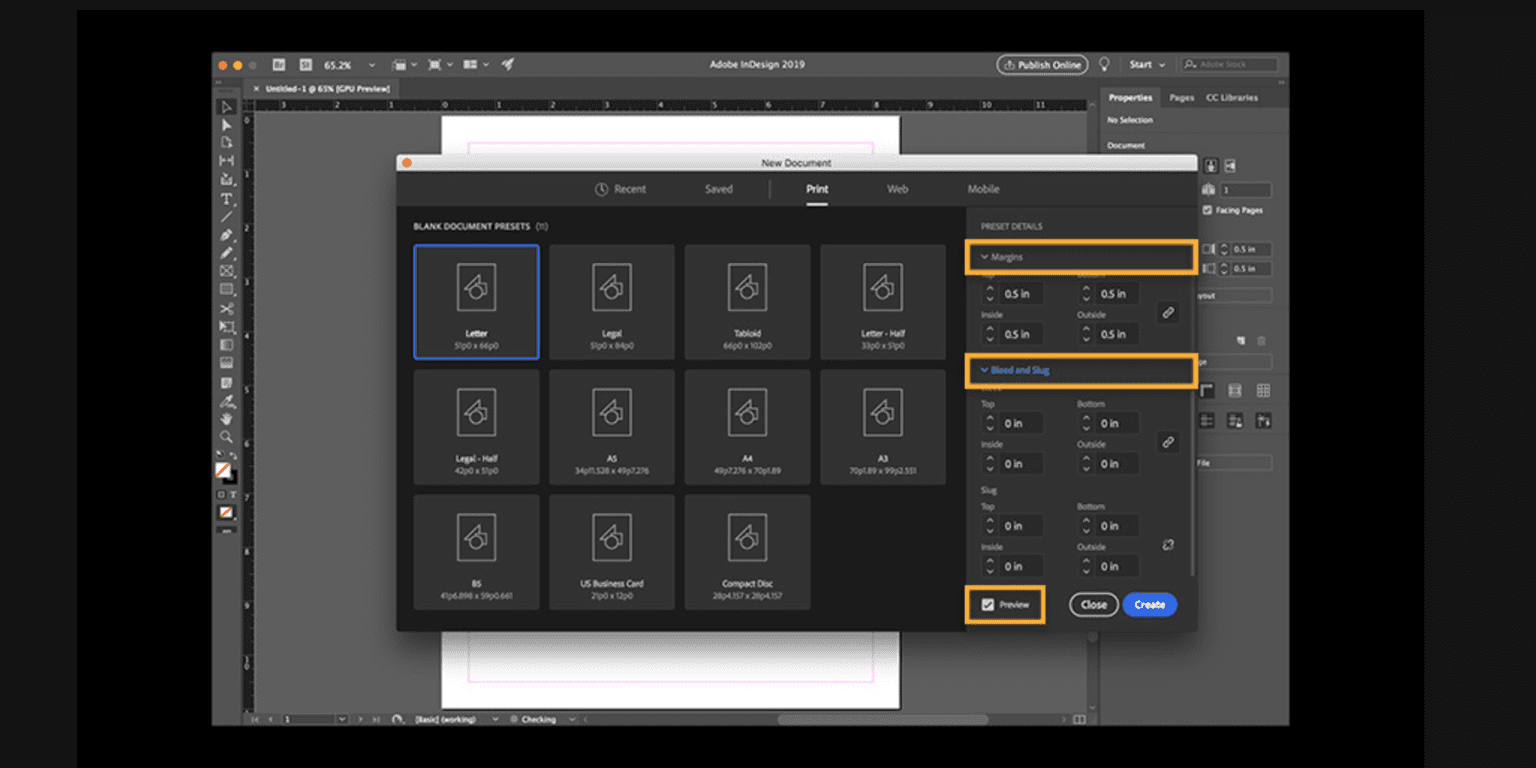
Task: Open the CC Libraries panel tab
Action: coord(1232,98)
